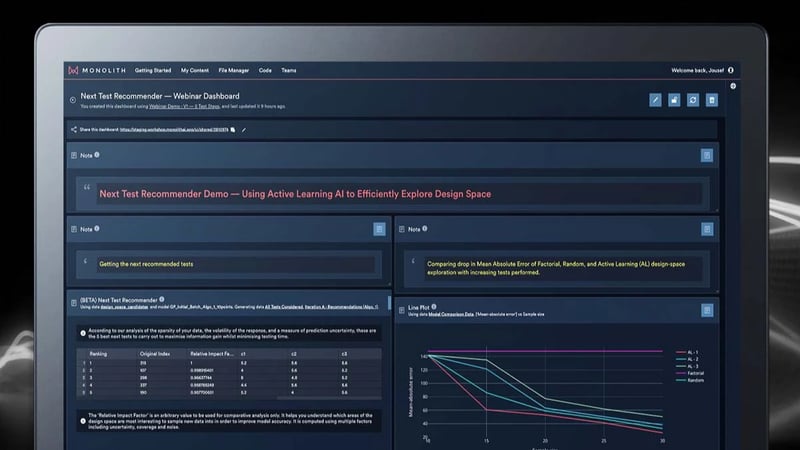Viewport: 800px width, 450px height.
Task: Click the info icon in Relative Impact Factor note
Action: coord(83,421)
